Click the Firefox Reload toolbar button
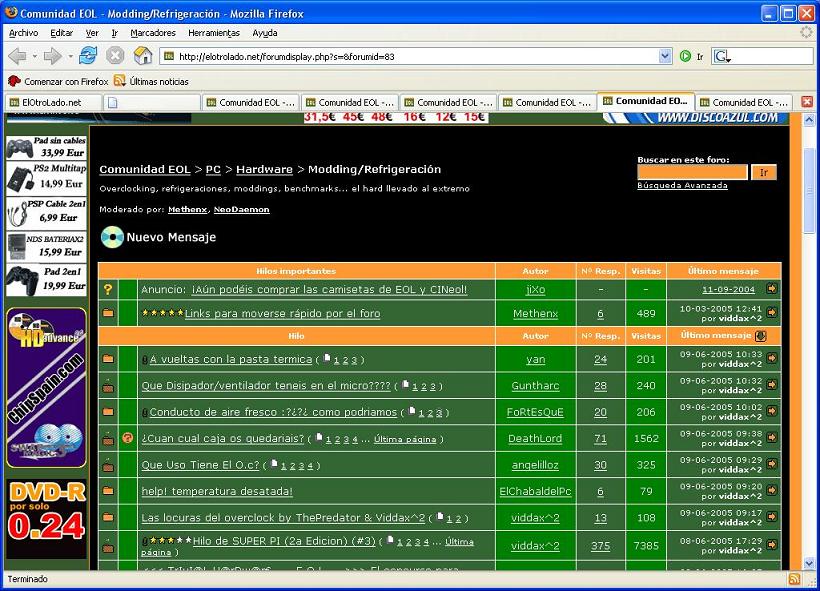820x591 pixels. pyautogui.click(x=88, y=56)
